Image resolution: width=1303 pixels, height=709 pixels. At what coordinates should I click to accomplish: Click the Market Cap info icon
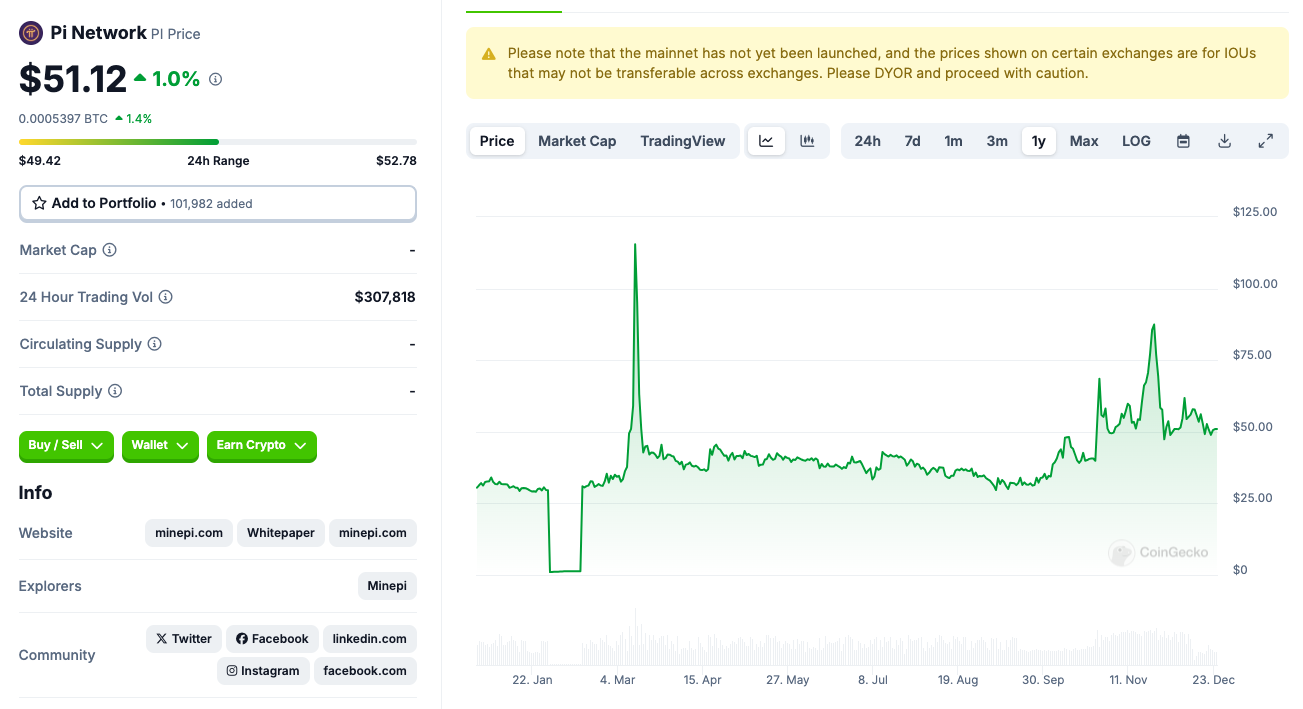click(x=110, y=250)
